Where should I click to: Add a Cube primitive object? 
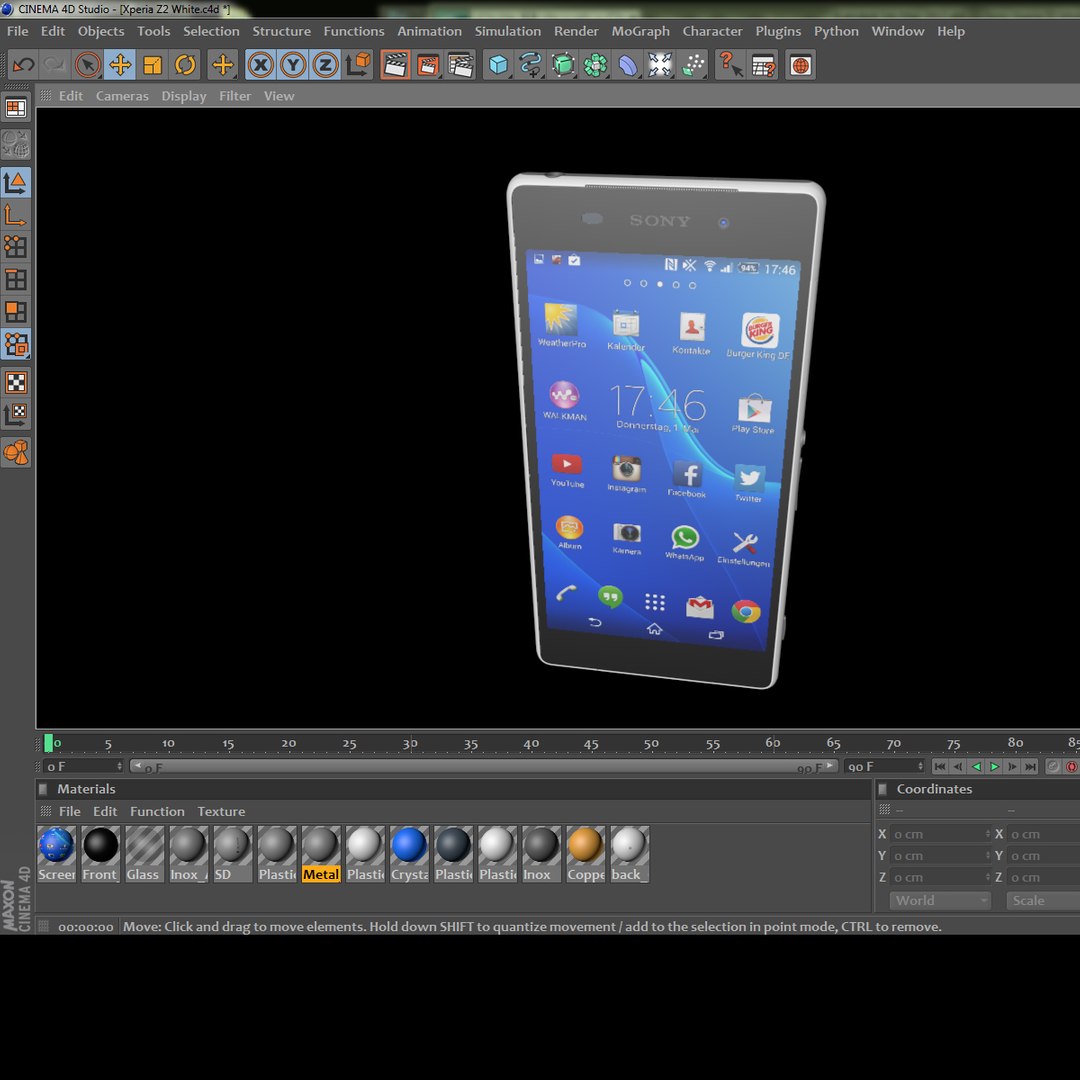498,65
